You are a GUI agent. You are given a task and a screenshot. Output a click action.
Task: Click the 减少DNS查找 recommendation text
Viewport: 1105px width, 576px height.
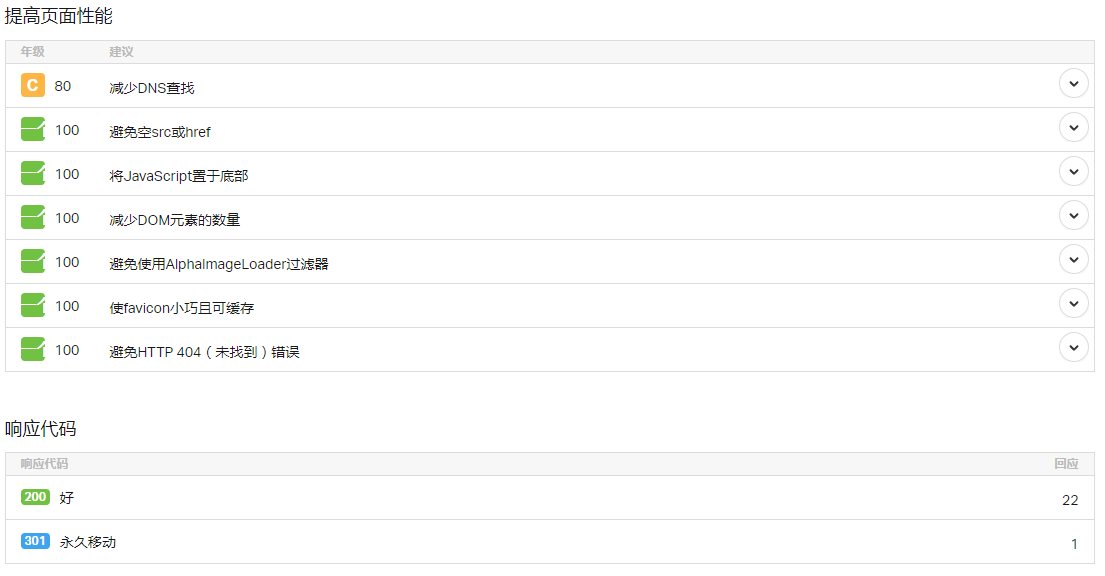click(x=152, y=88)
